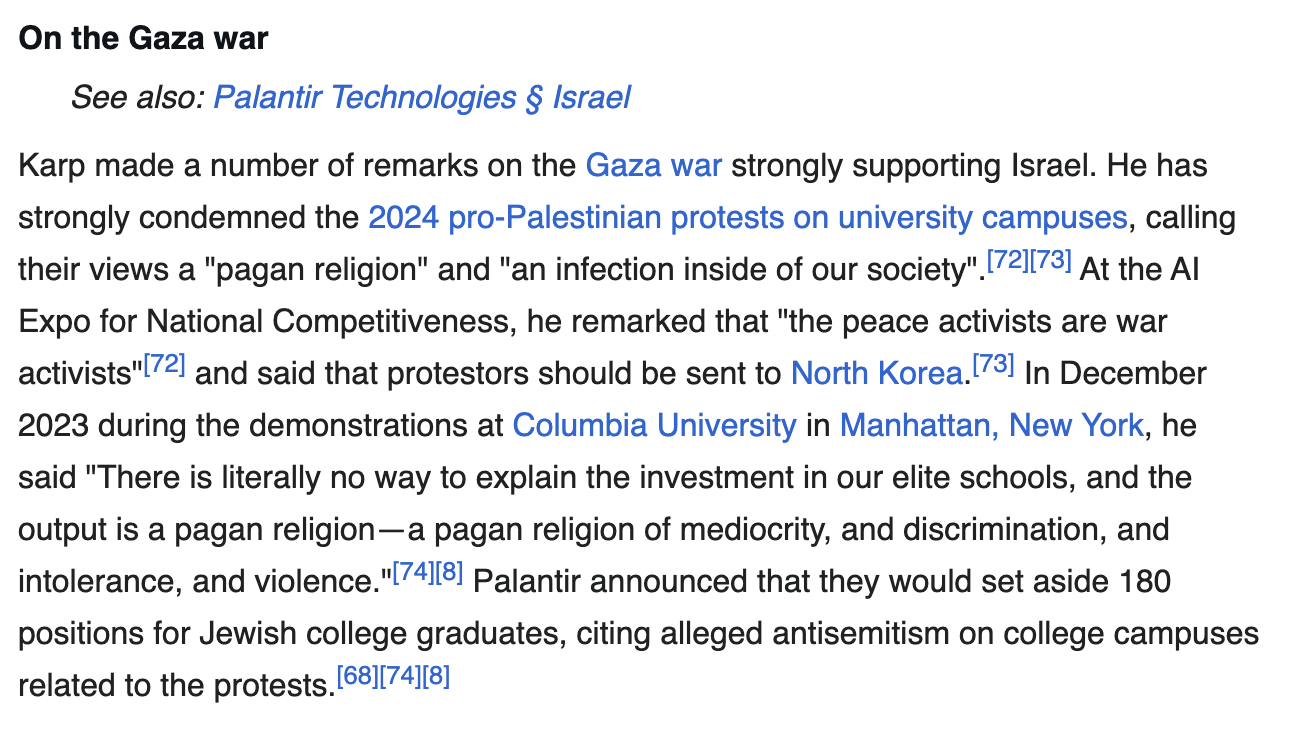Open citation [74] after "related to the protests"
1296x738 pixels.
click(401, 678)
